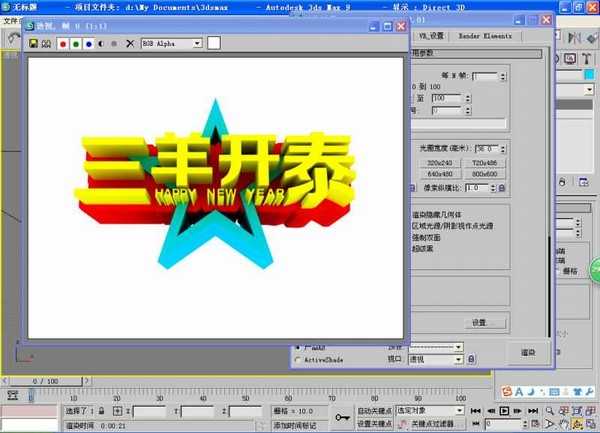Open the 文件 menu
The image size is (600, 433).
pos(11,21)
